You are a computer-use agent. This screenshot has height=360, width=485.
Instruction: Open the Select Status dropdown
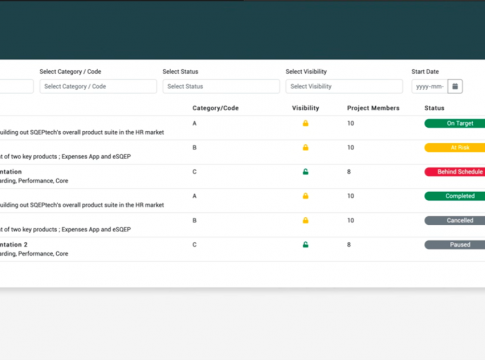click(221, 86)
